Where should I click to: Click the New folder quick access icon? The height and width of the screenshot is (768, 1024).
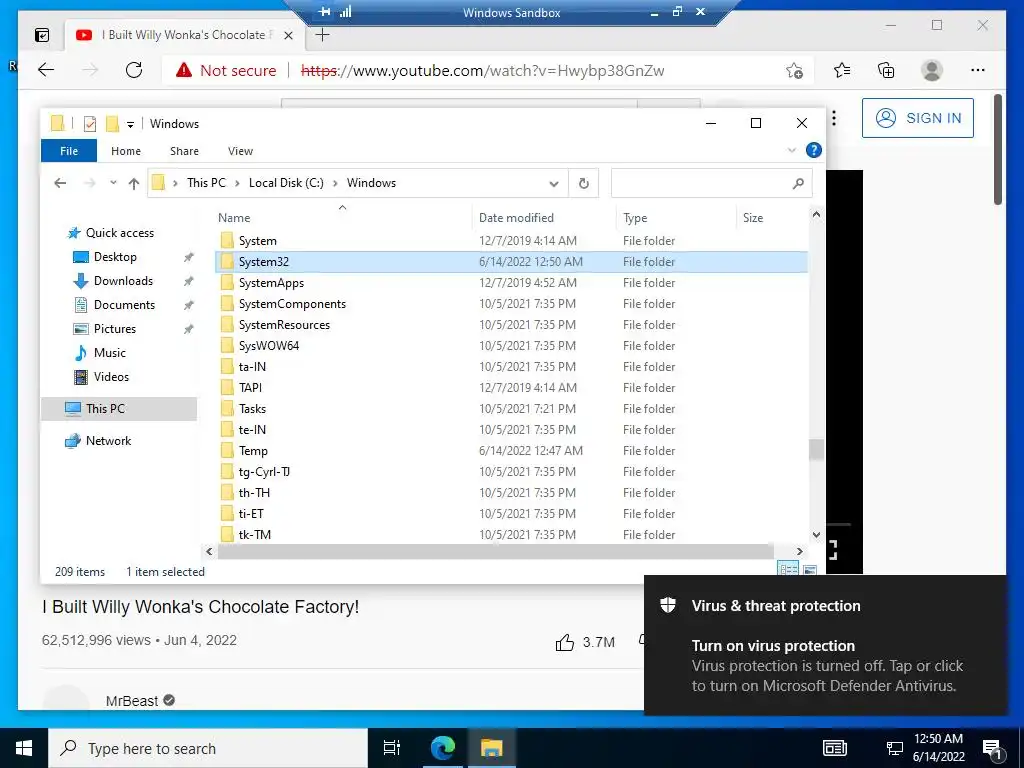tap(112, 123)
